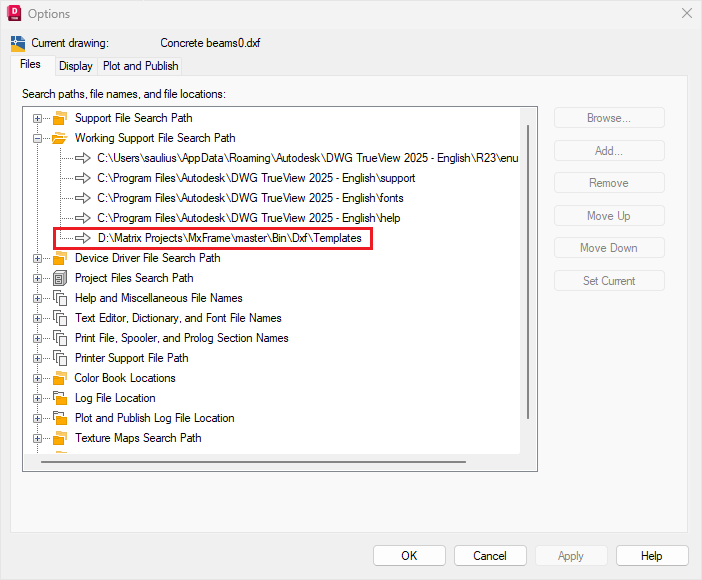
Task: Expand Plot and Publish Log File Location node
Action: click(37, 419)
